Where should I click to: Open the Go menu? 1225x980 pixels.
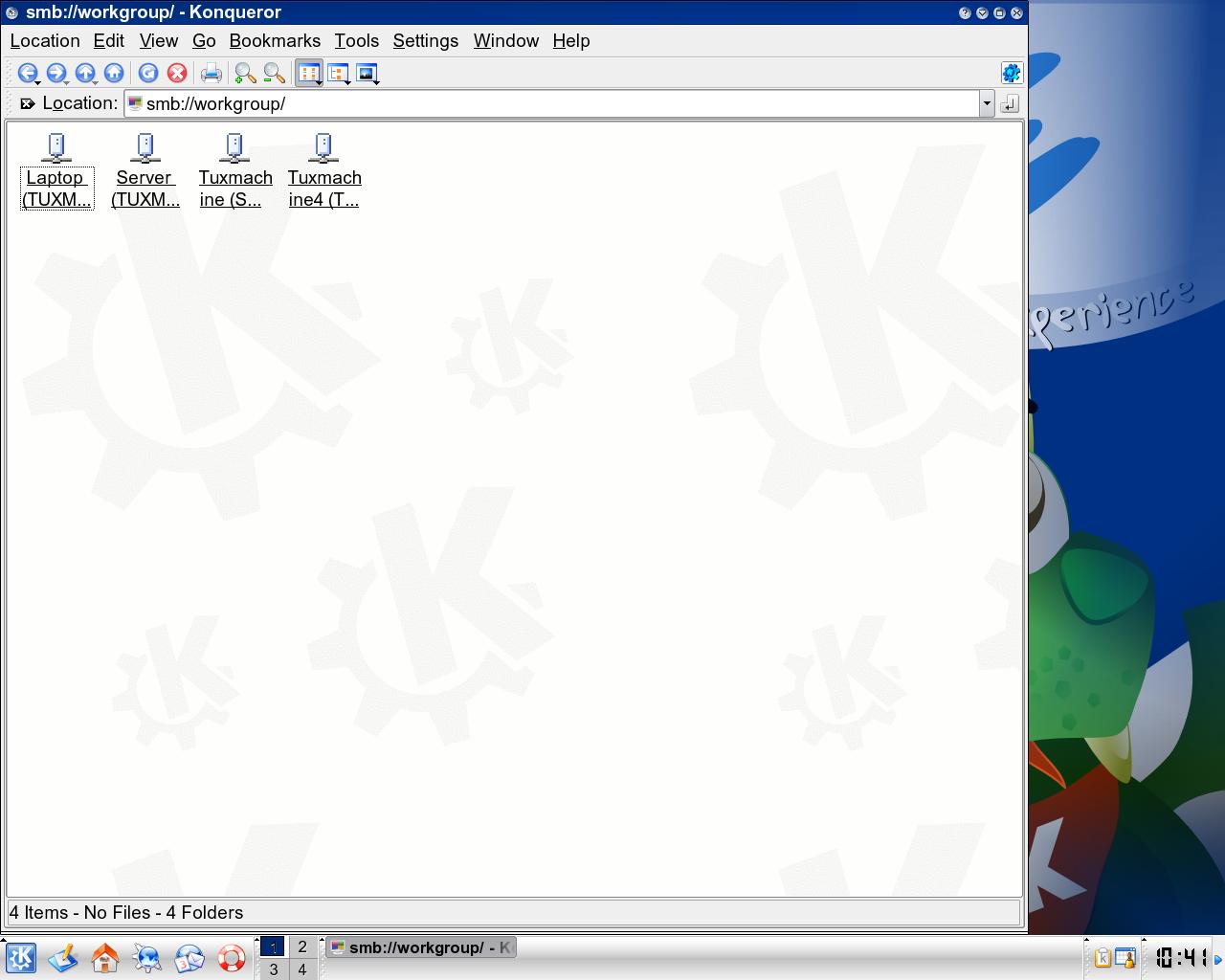tap(204, 40)
